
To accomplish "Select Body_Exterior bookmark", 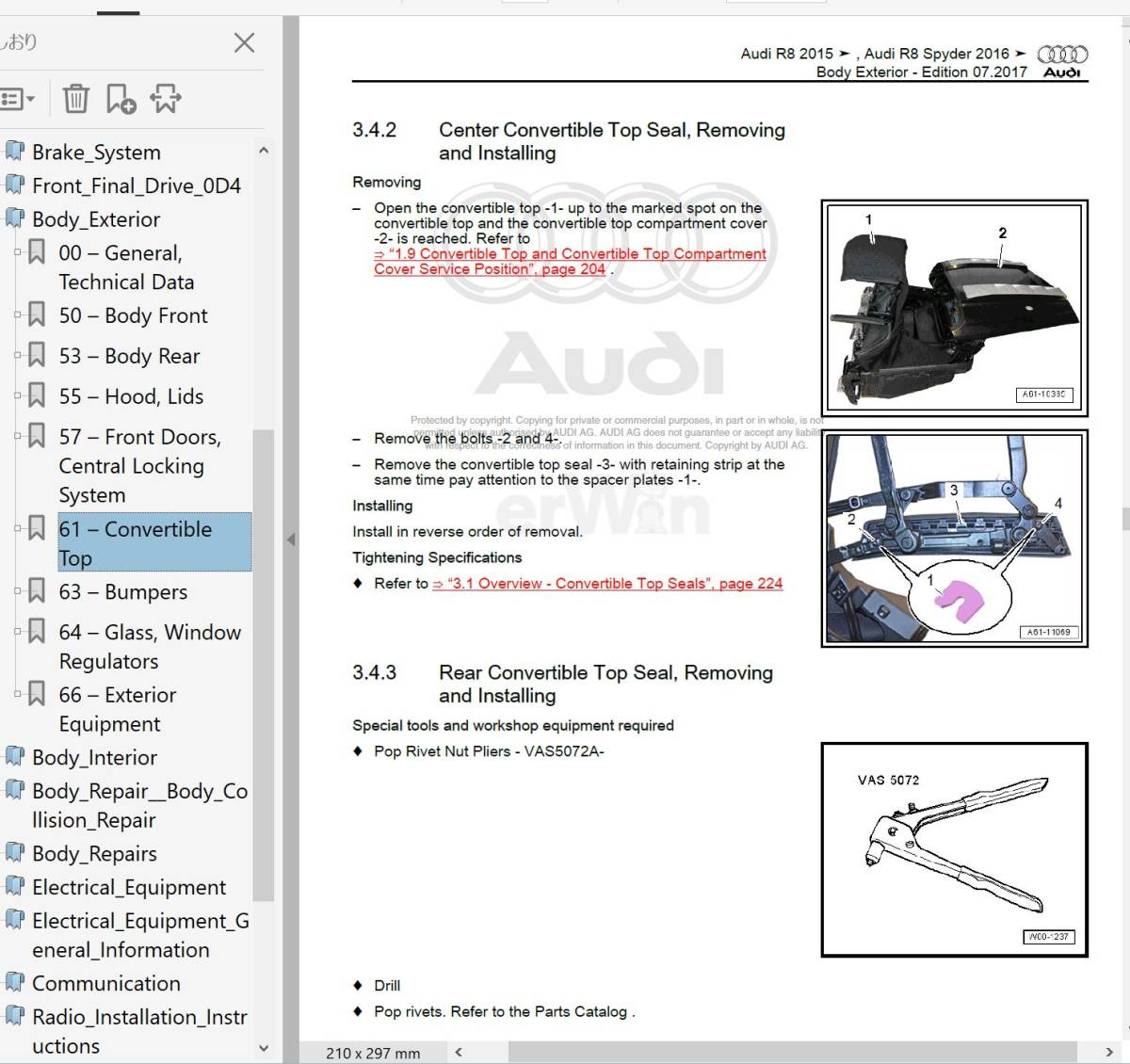I will (96, 219).
